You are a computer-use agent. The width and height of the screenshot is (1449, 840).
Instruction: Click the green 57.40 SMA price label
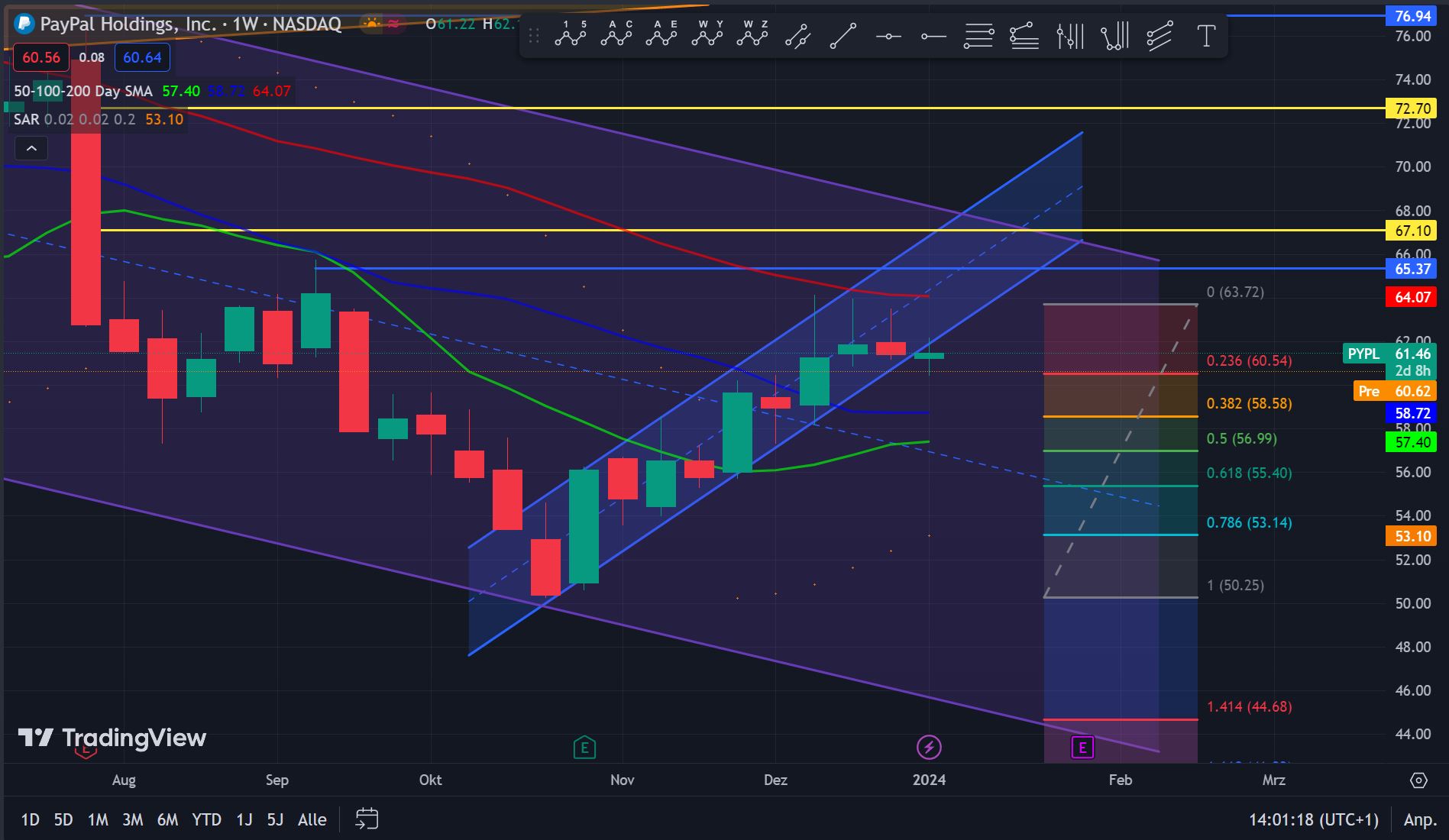1412,442
